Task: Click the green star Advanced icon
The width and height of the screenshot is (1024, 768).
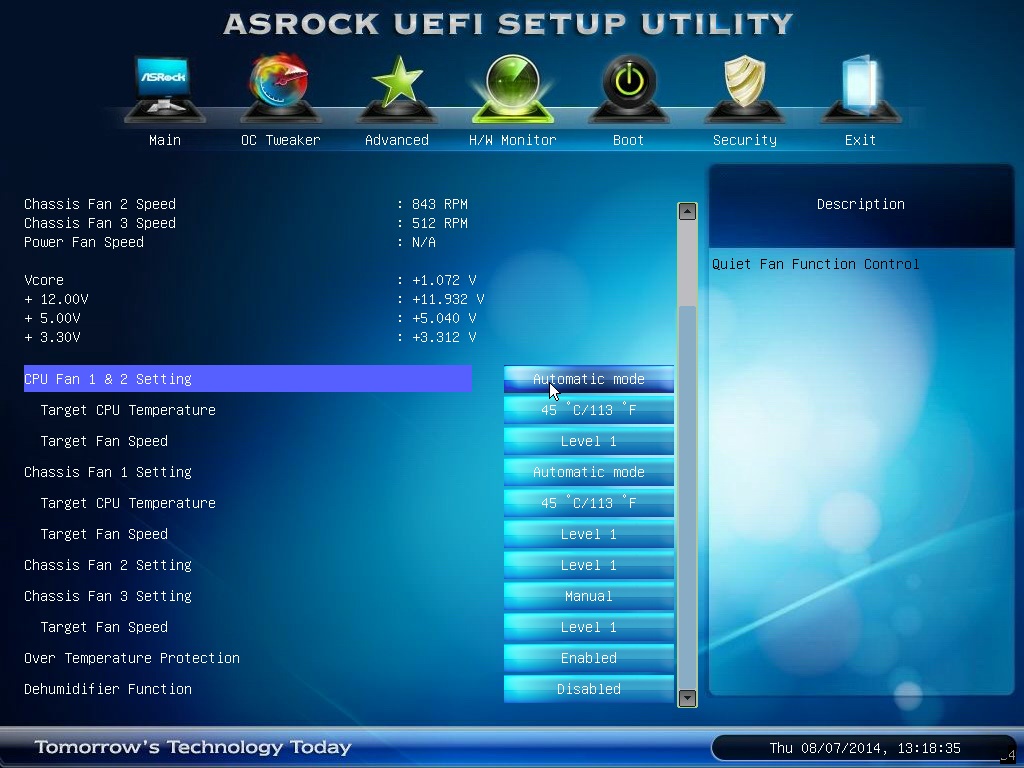Action: click(x=397, y=88)
